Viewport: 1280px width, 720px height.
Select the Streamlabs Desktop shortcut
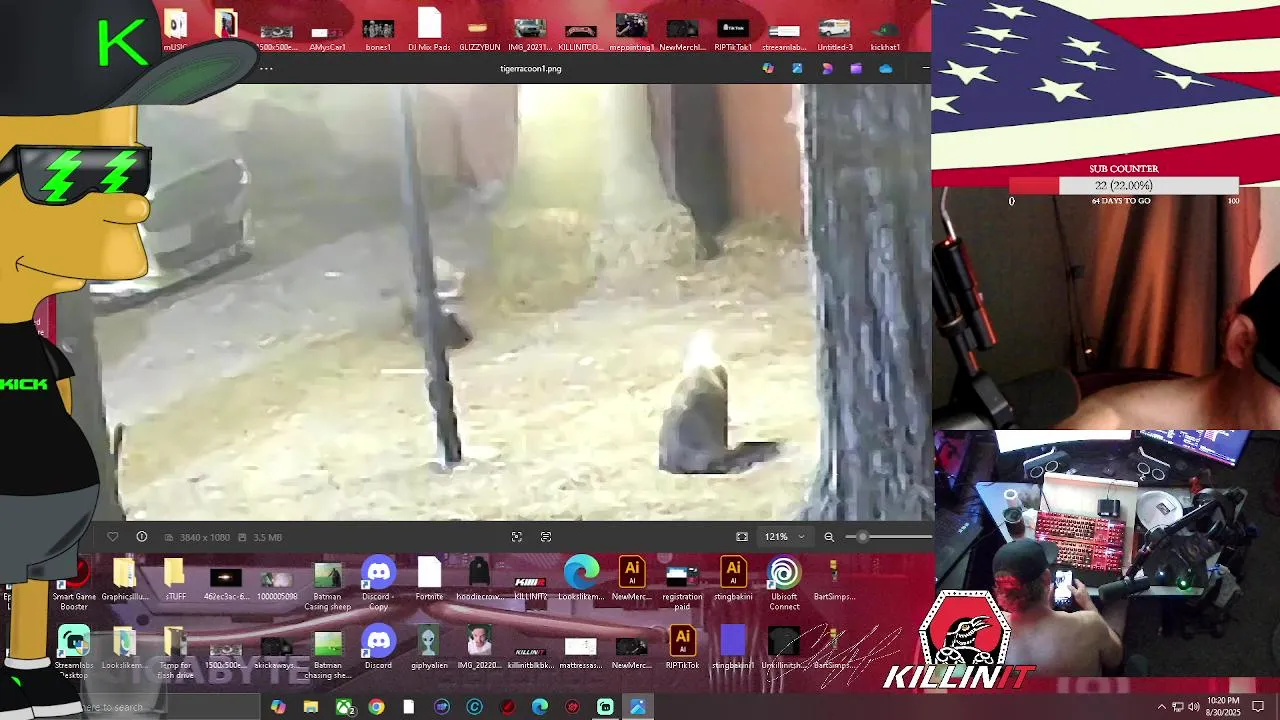74,652
